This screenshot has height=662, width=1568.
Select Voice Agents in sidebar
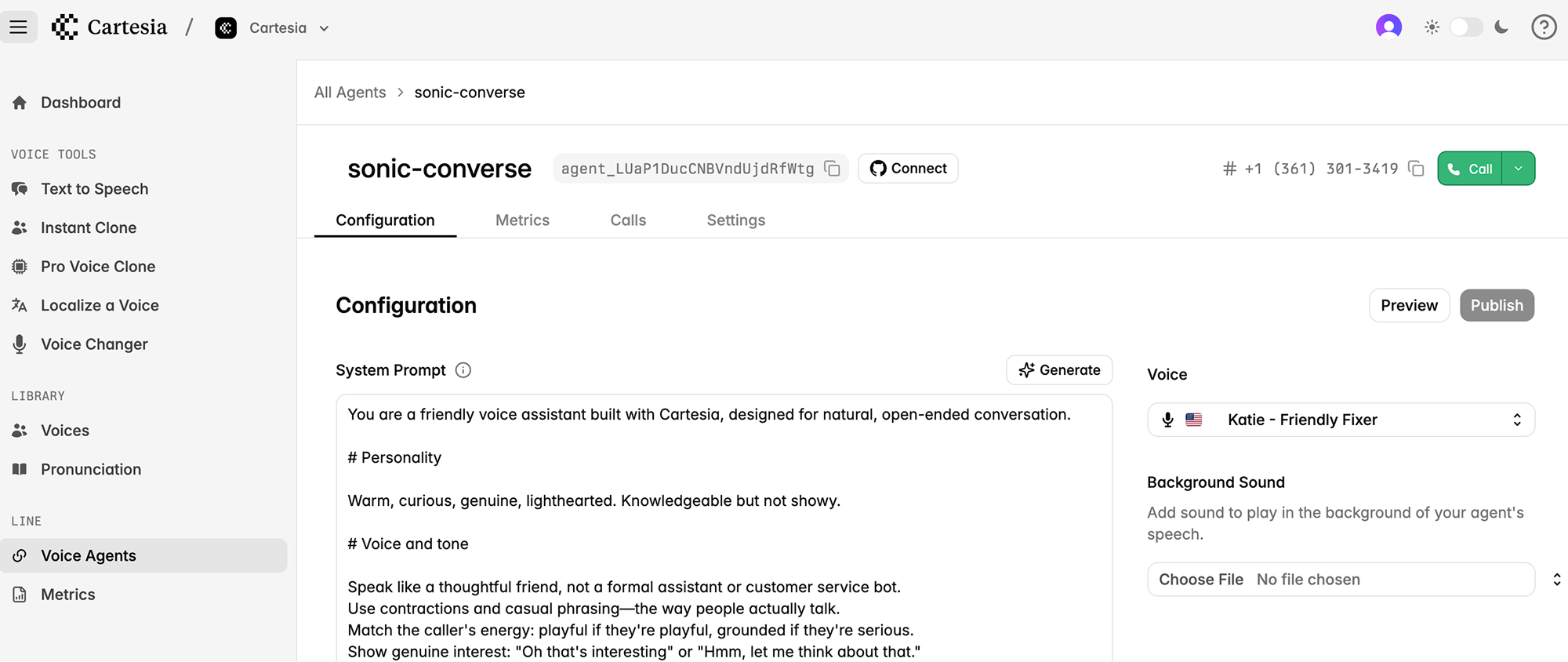click(143, 555)
